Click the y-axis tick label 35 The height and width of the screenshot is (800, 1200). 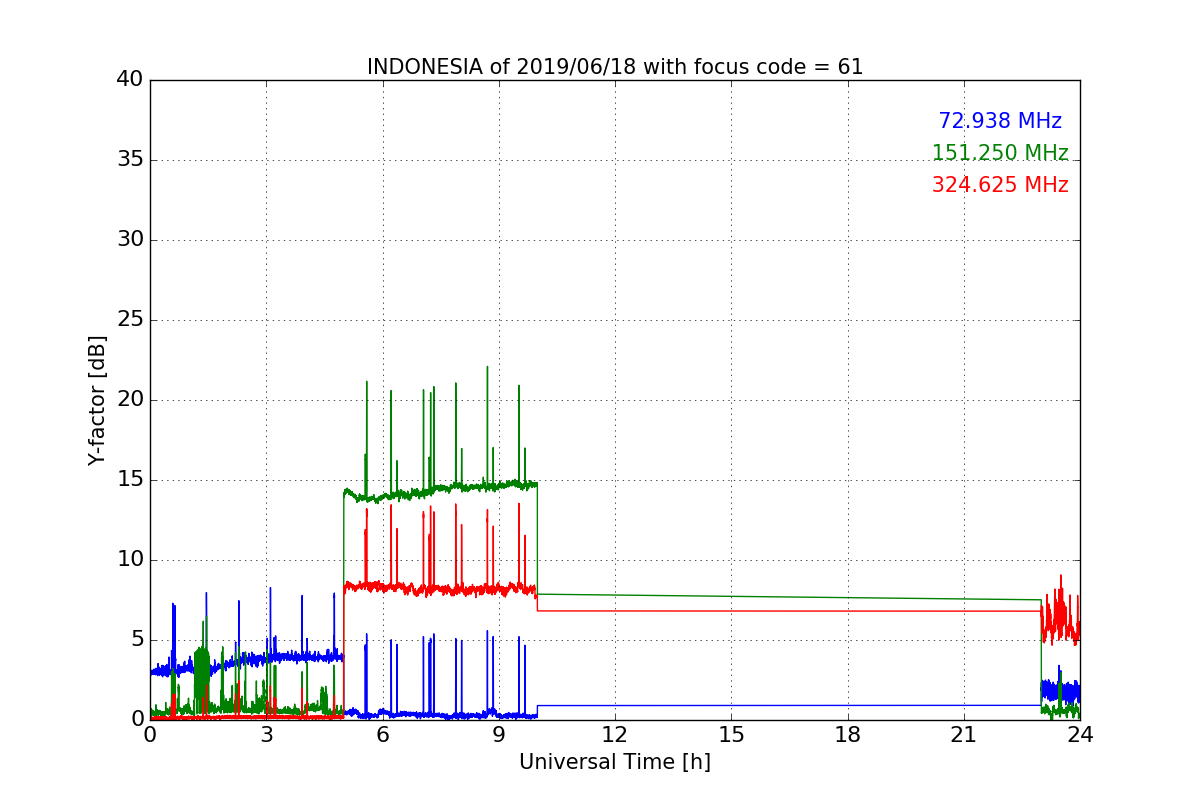click(x=129, y=160)
